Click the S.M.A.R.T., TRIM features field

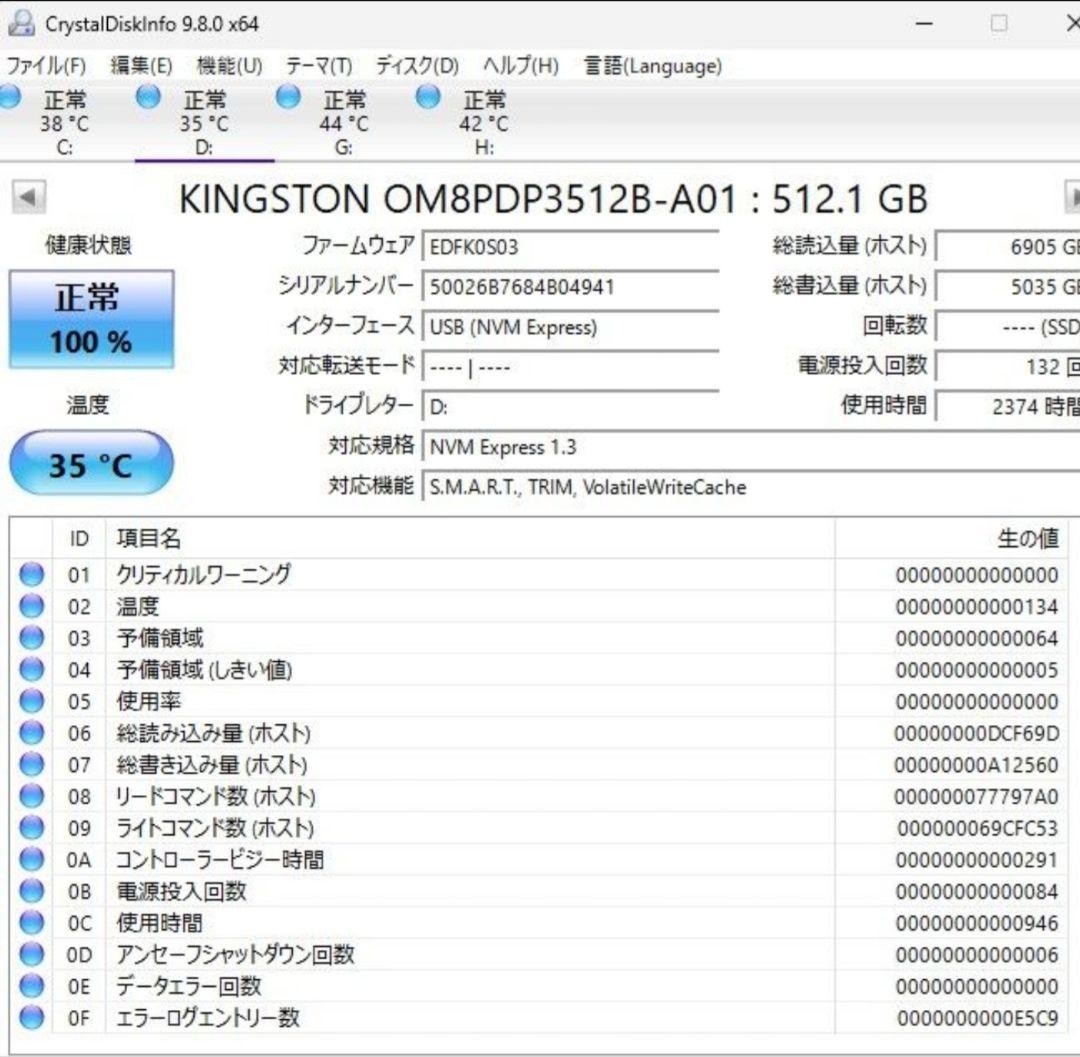[751, 488]
